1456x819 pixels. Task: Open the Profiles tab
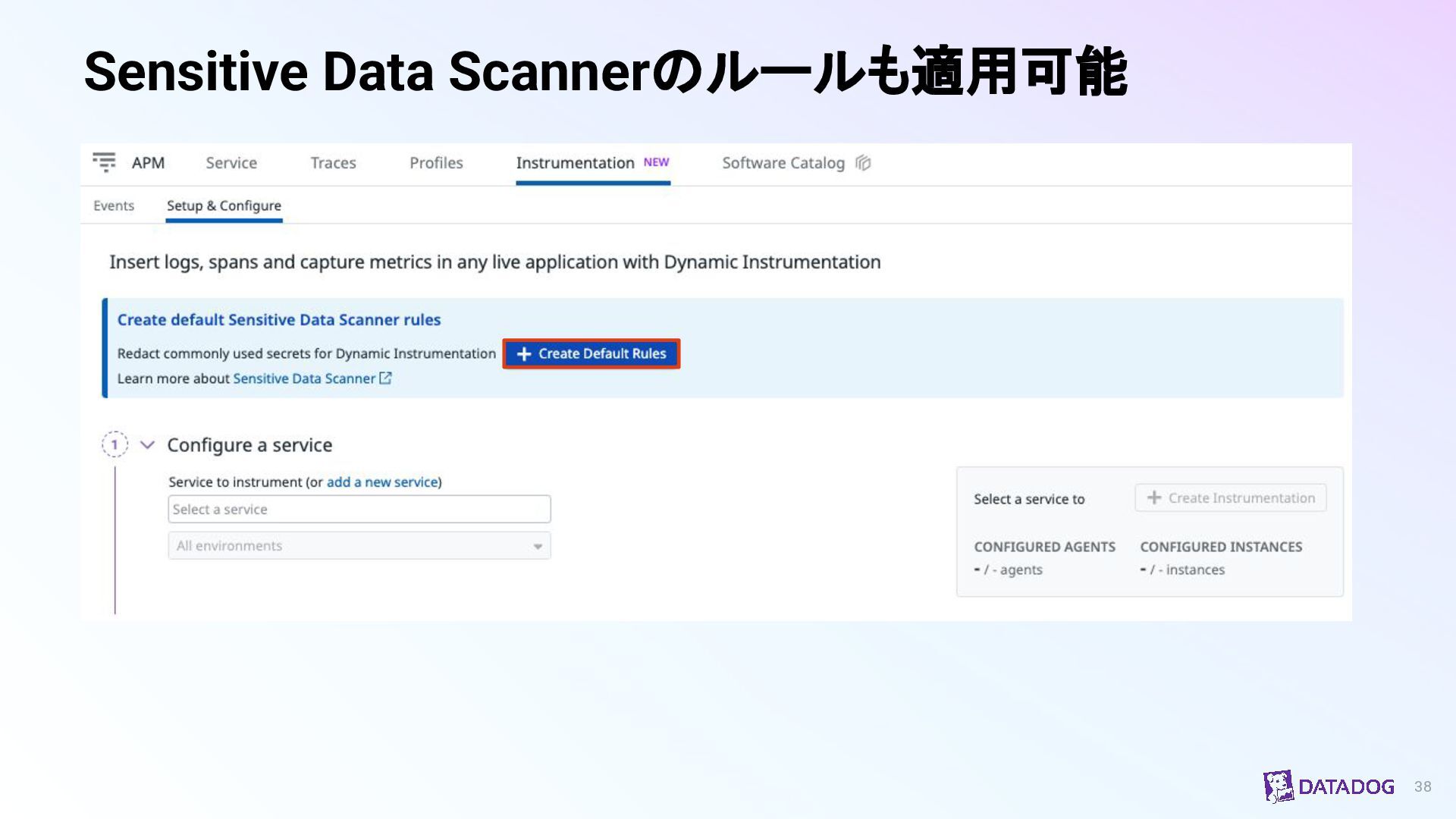[x=436, y=163]
